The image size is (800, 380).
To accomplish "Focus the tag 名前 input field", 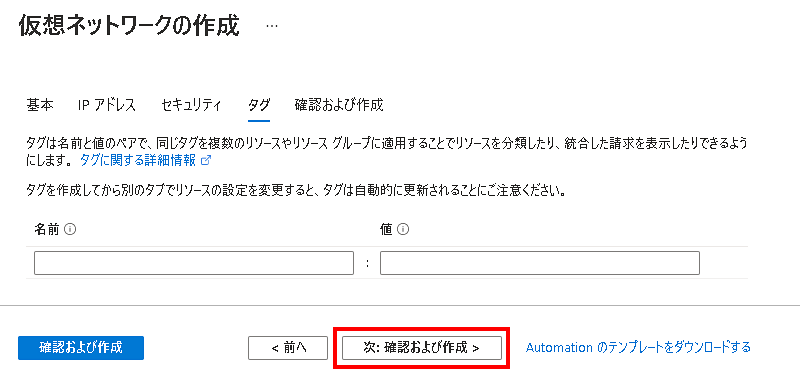I will tap(194, 263).
